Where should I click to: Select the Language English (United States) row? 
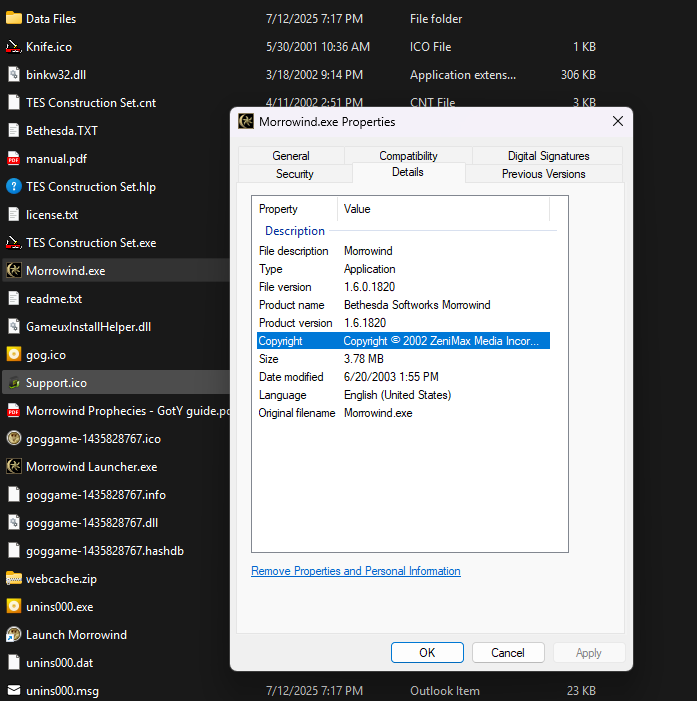[403, 395]
